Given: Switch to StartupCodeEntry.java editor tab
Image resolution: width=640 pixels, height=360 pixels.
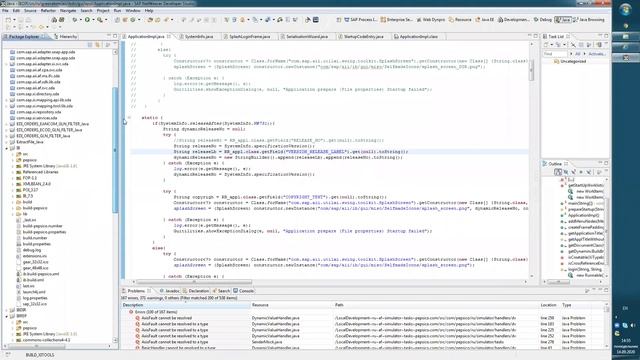Looking at the screenshot, I should point(362,37).
